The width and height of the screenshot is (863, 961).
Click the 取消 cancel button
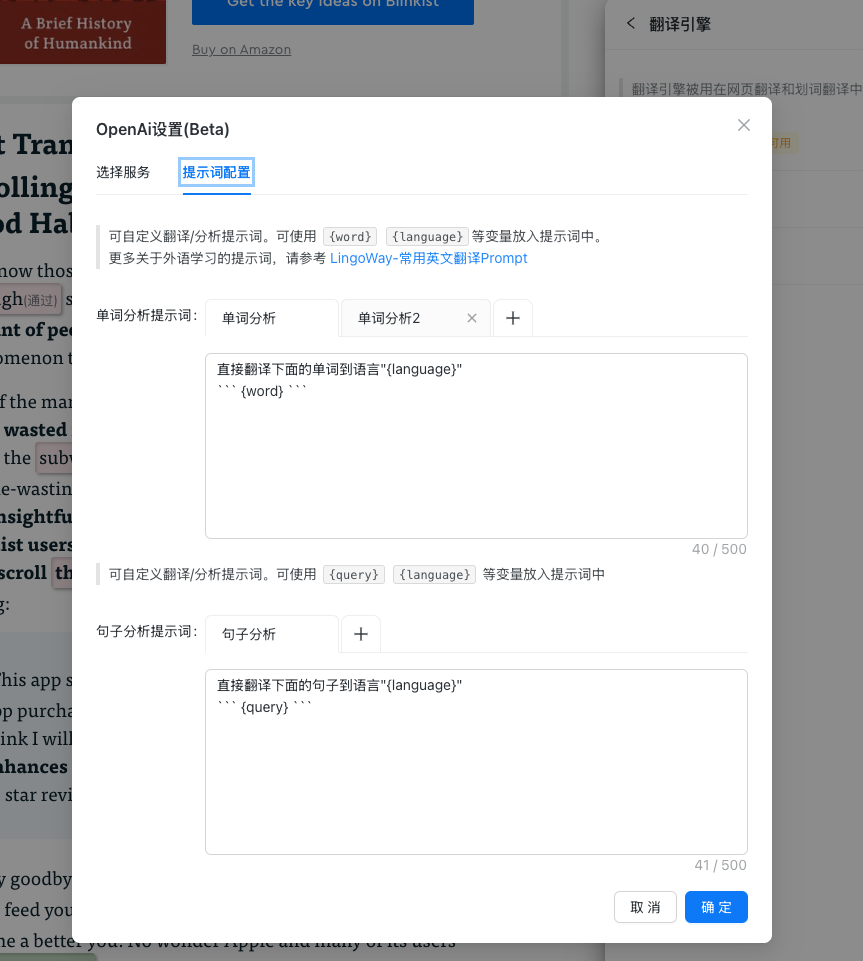[645, 907]
